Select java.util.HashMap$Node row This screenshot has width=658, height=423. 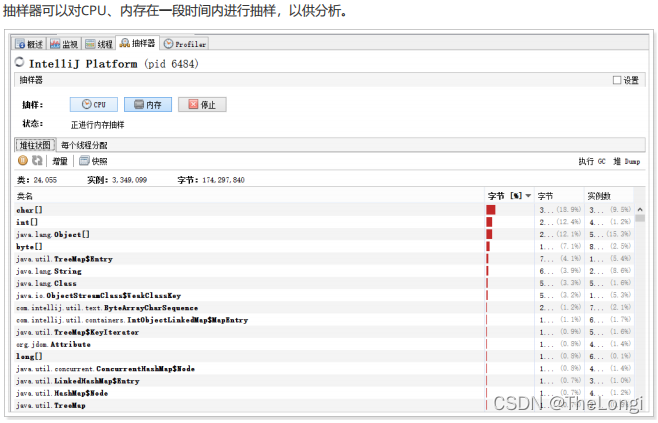point(324,392)
